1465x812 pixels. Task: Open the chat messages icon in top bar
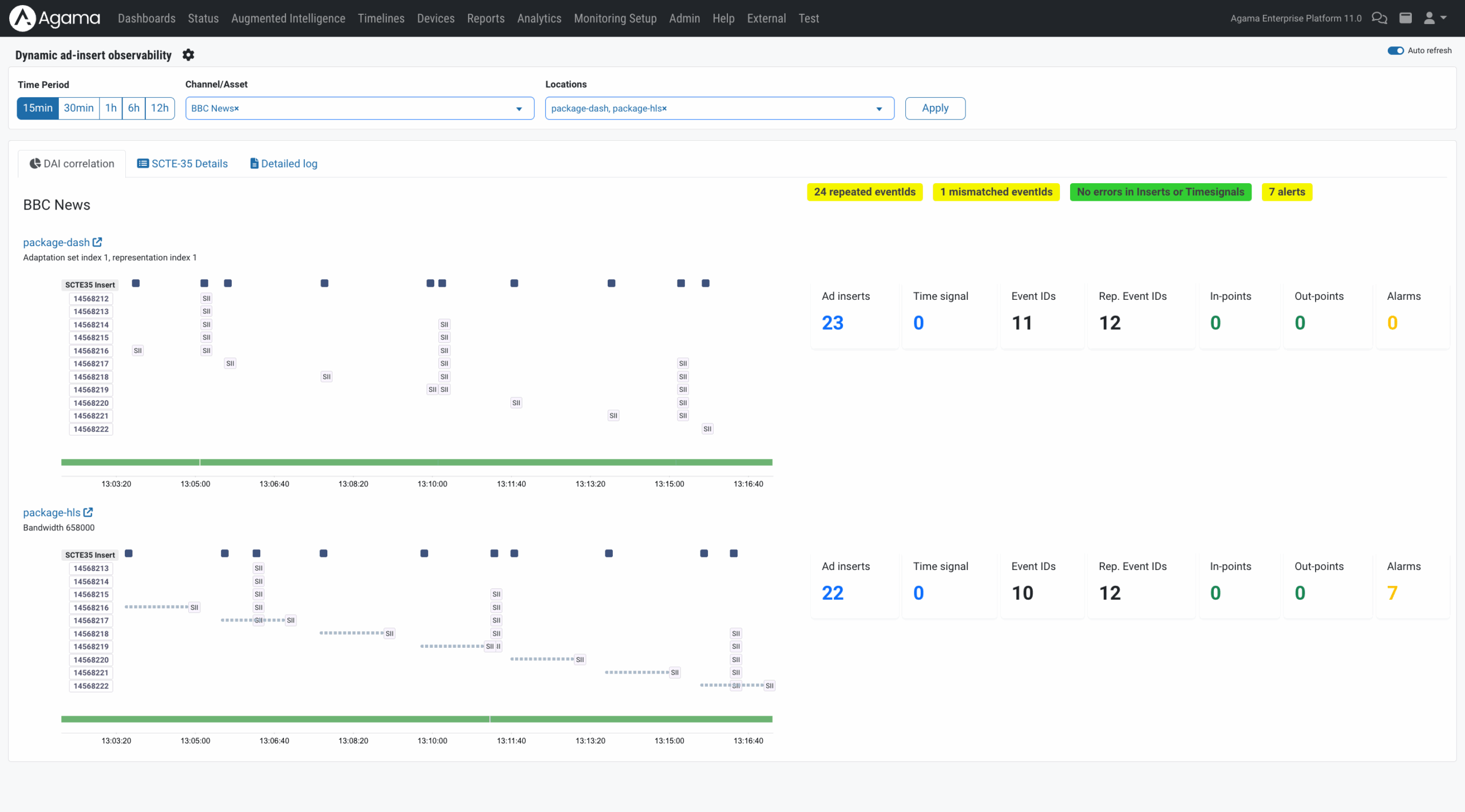(1380, 18)
